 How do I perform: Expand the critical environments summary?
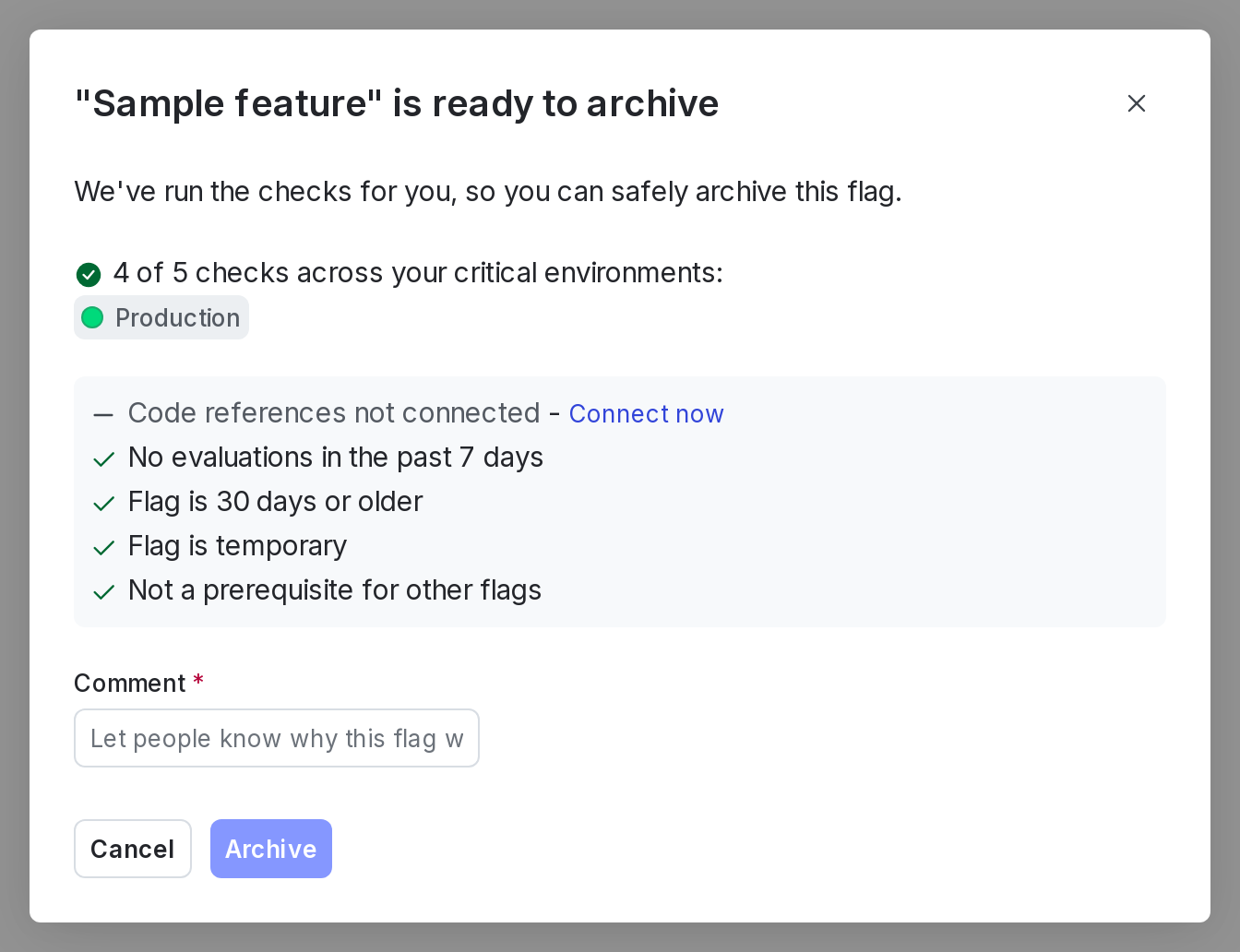418,273
